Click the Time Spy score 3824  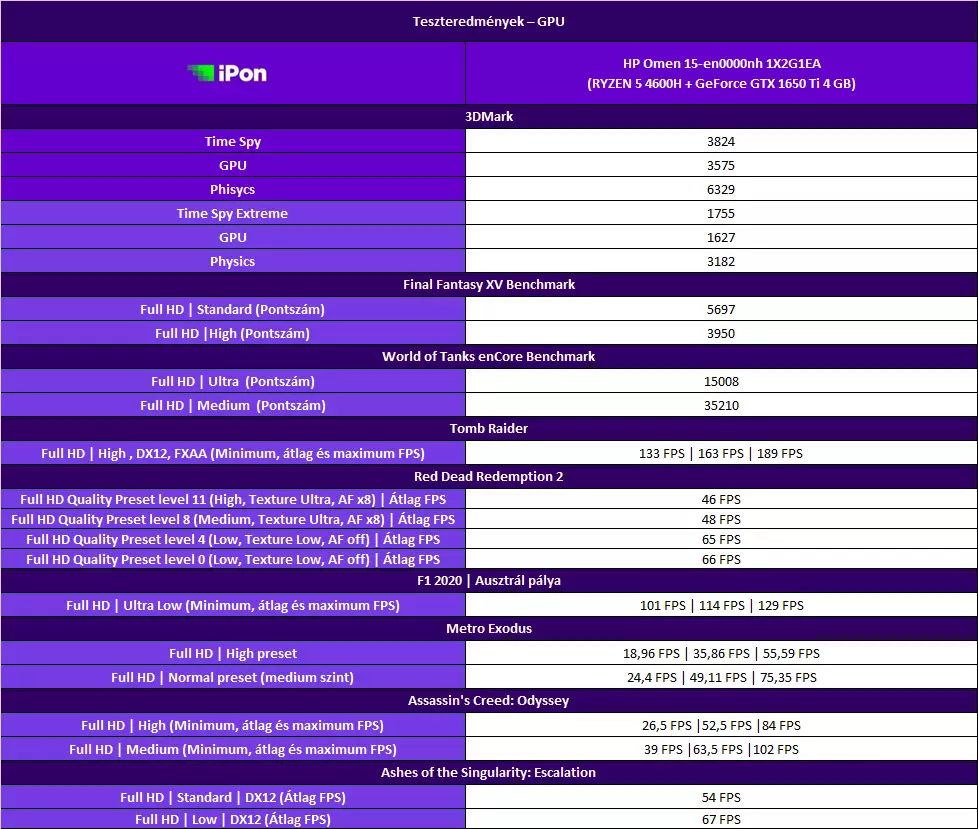click(x=721, y=141)
